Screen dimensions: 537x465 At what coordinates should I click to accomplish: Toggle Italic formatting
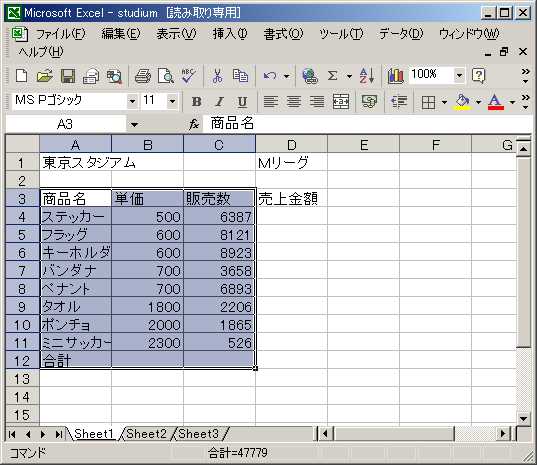pyautogui.click(x=220, y=102)
